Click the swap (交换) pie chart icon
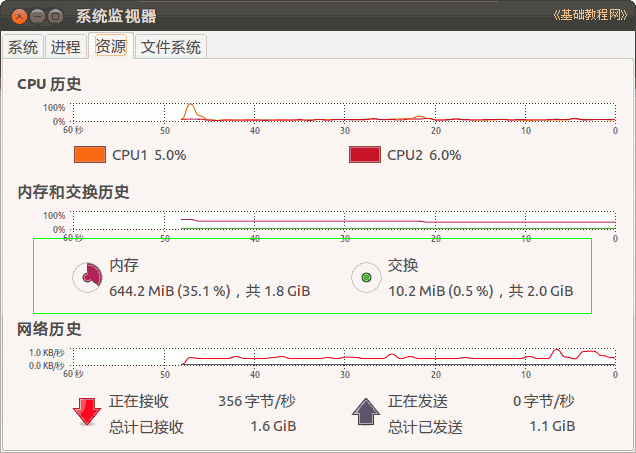The image size is (636, 453). (x=366, y=277)
